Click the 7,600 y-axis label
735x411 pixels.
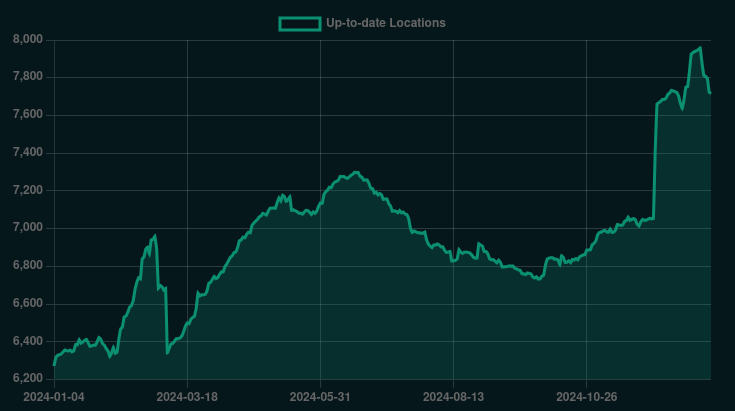point(28,115)
